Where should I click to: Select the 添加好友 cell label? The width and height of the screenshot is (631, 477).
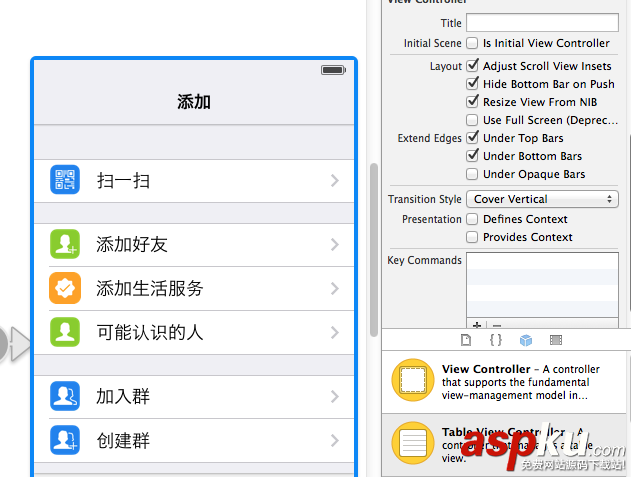click(132, 244)
